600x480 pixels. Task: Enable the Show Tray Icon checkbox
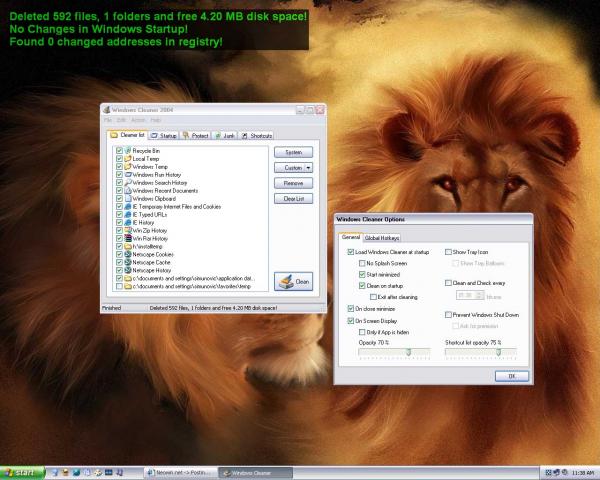pyautogui.click(x=448, y=252)
